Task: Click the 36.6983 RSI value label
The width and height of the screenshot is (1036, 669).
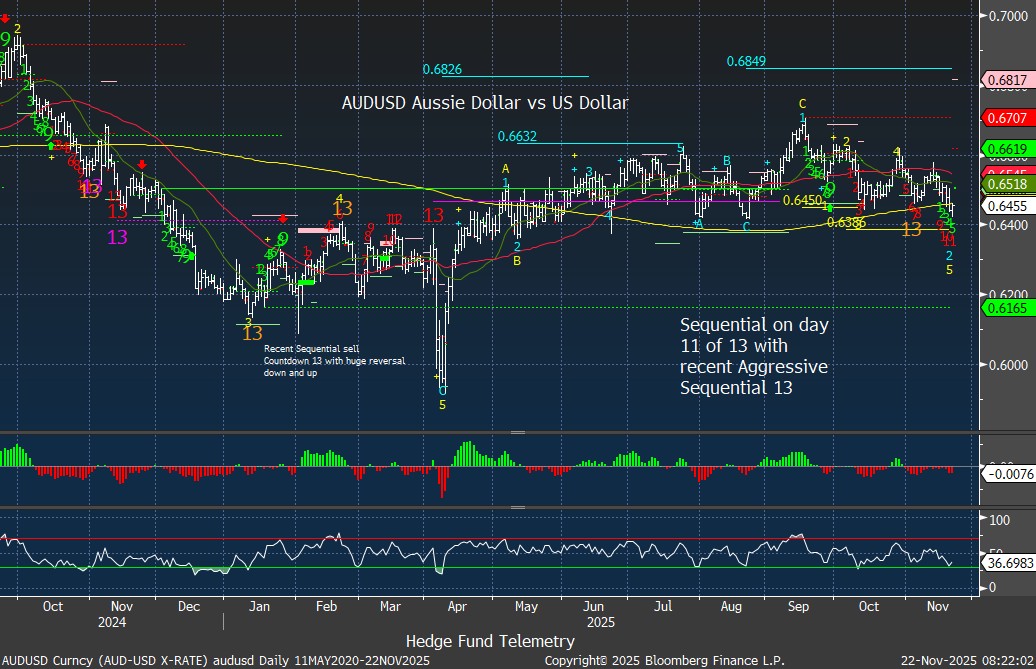Action: pos(1005,564)
